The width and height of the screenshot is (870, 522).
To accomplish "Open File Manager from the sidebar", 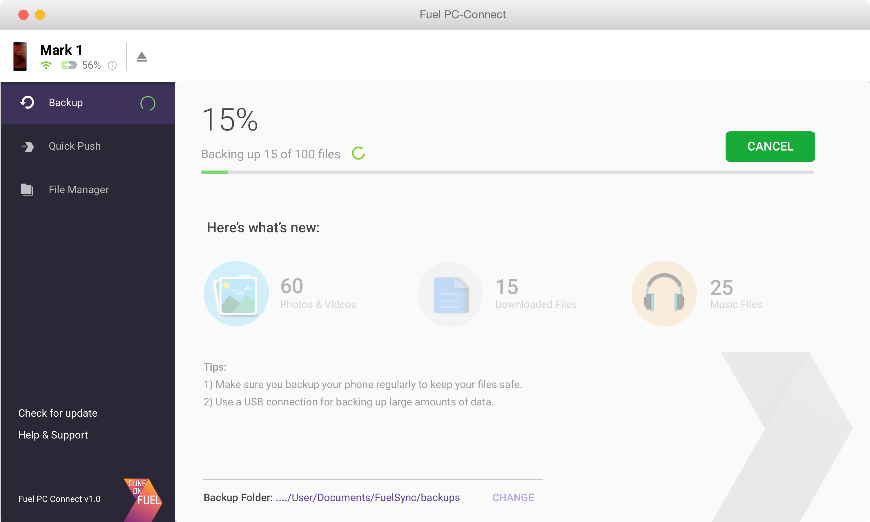I will (x=88, y=190).
